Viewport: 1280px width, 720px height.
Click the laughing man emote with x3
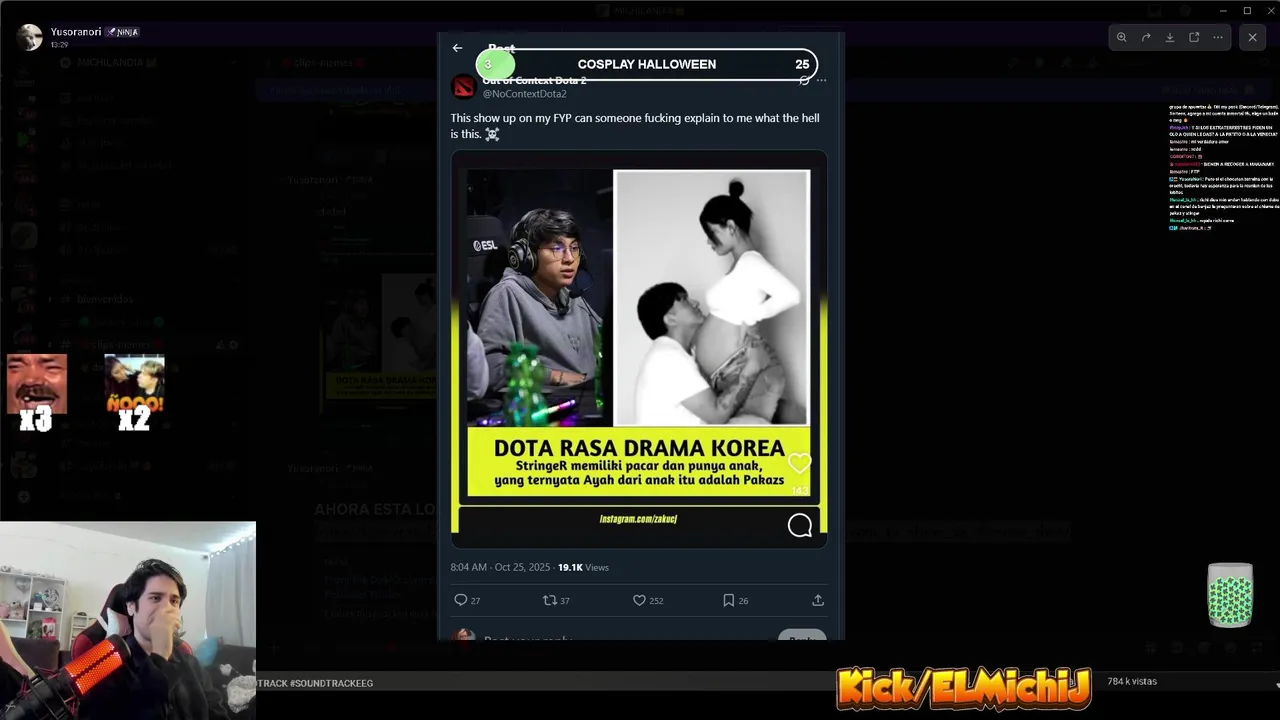coord(37,384)
